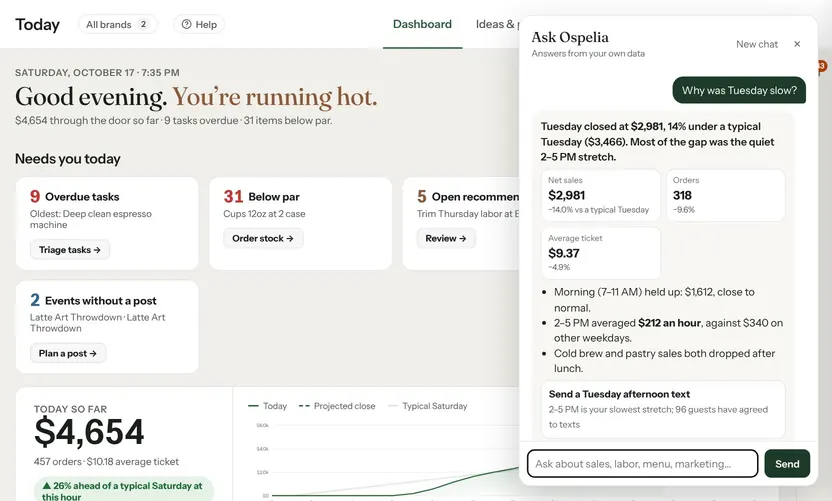Switch to the Dashboard tab
Viewport: 832px width, 501px height.
[422, 24]
